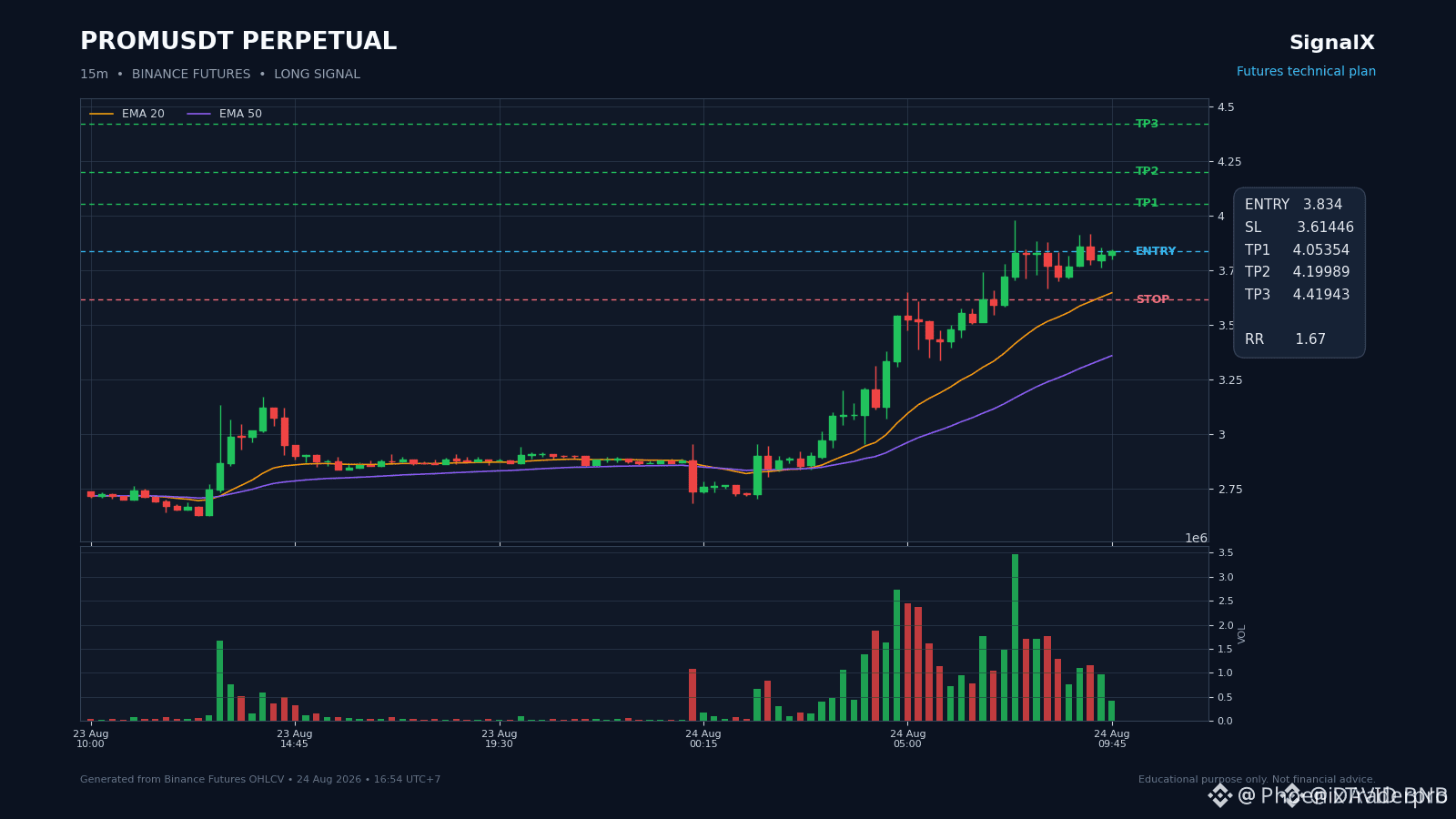Click the PROMUSDT PERPETUAL chart title

pyautogui.click(x=238, y=42)
